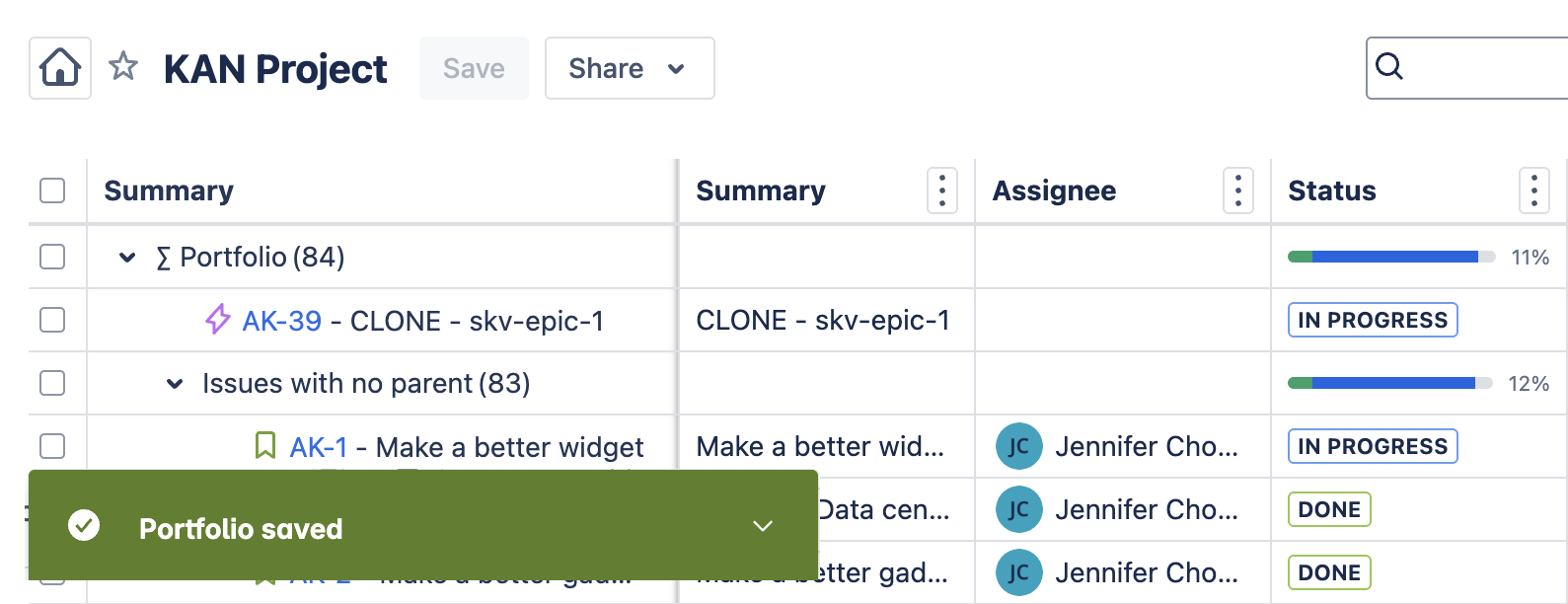Collapse the Portfolio group

(126, 257)
